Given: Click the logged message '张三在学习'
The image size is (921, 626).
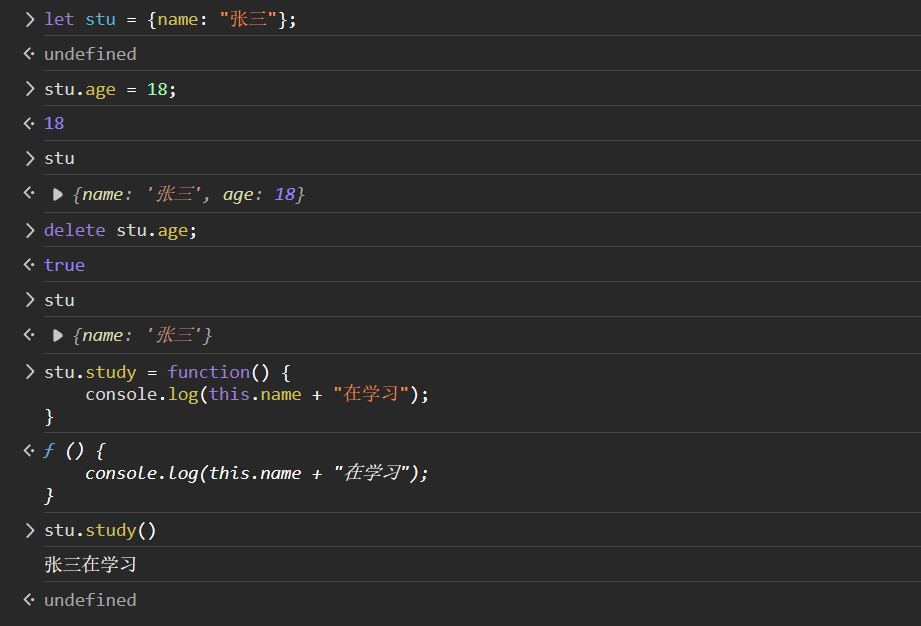Looking at the screenshot, I should [90, 565].
